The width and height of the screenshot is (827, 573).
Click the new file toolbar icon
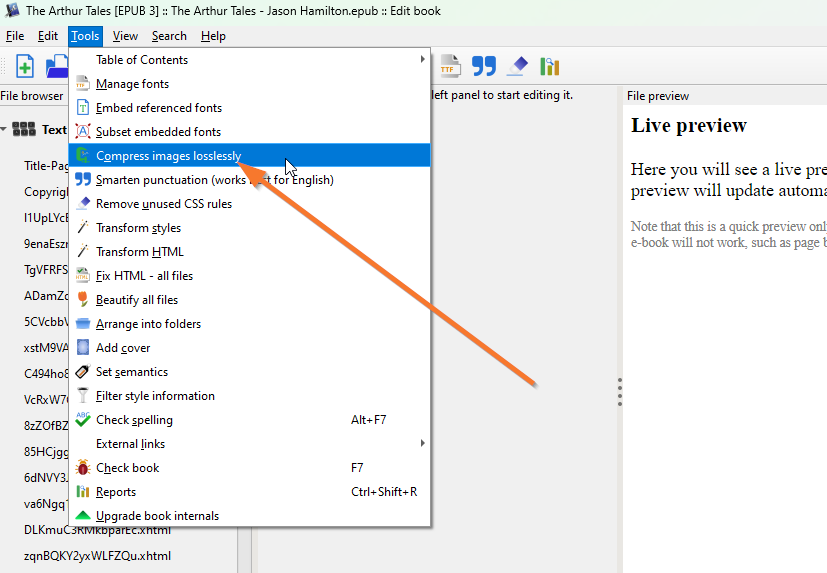tap(25, 66)
